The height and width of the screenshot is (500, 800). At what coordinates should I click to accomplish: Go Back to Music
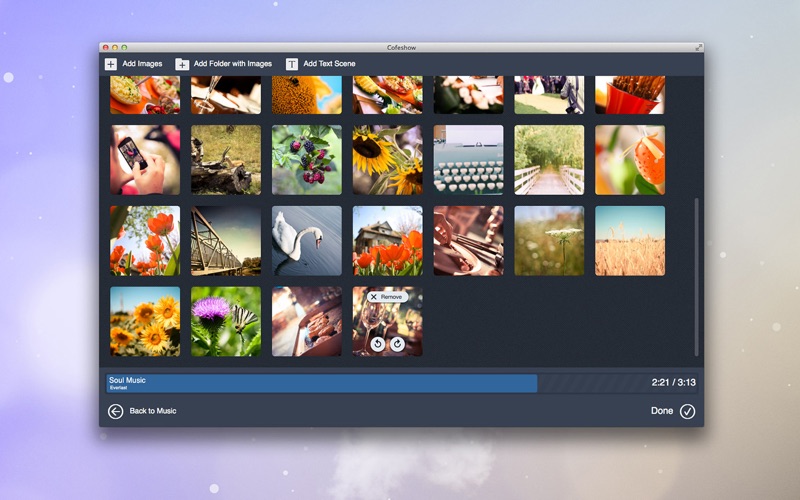point(153,411)
